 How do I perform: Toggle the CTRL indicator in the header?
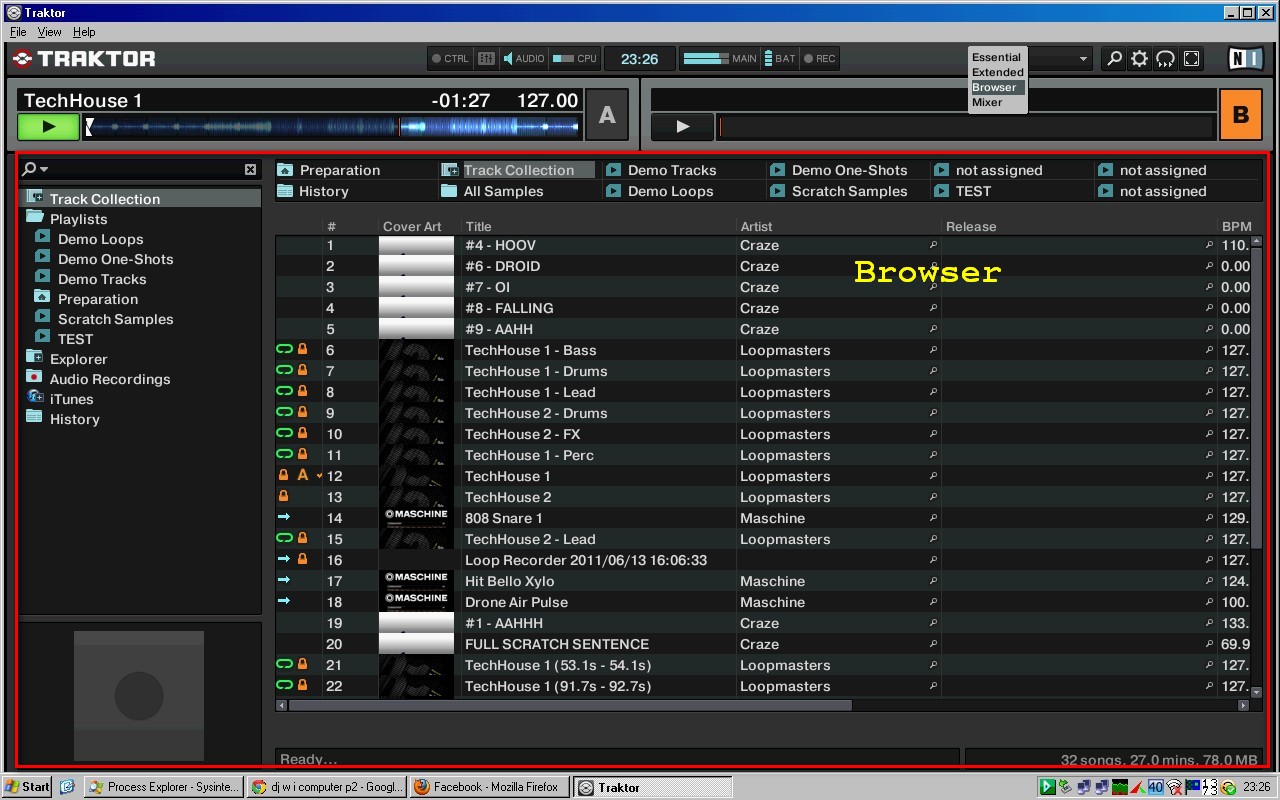[450, 59]
